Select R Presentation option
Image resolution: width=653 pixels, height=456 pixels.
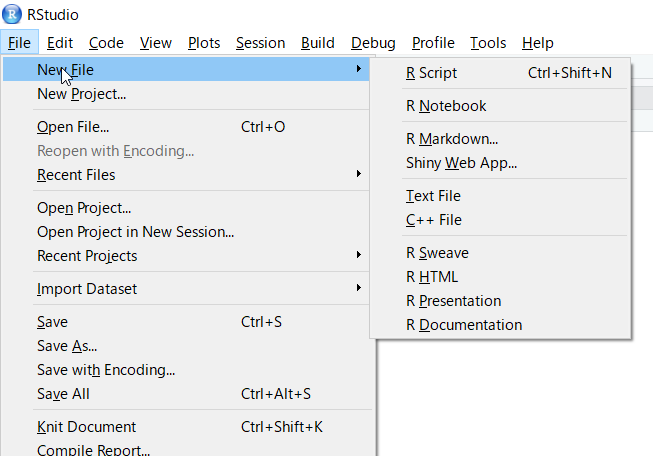[x=500, y=301]
